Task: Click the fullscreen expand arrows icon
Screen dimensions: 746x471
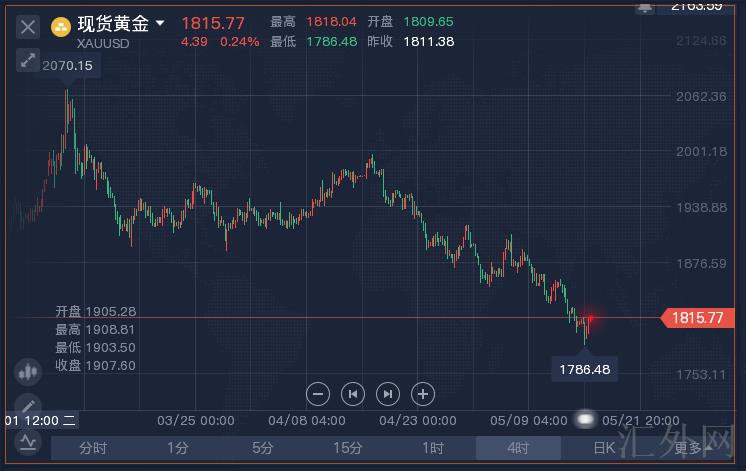Action: tap(28, 60)
